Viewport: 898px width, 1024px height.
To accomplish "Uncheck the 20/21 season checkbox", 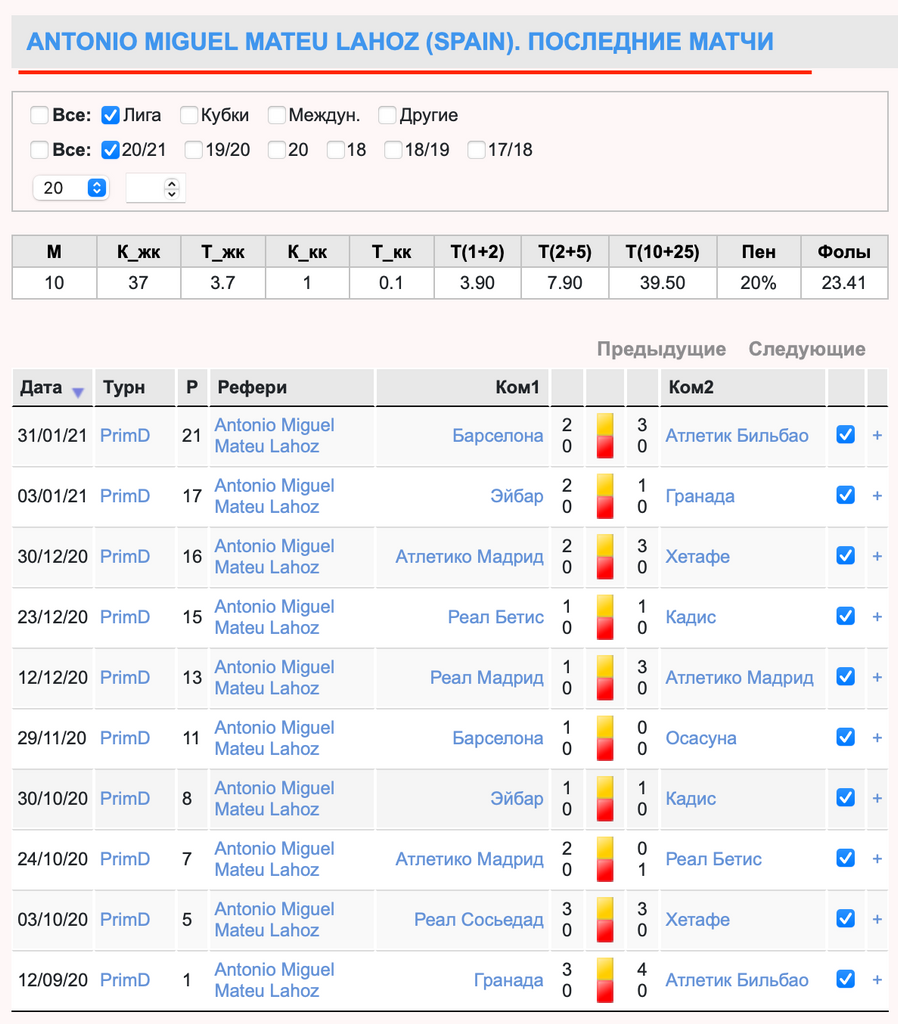I will (110, 150).
